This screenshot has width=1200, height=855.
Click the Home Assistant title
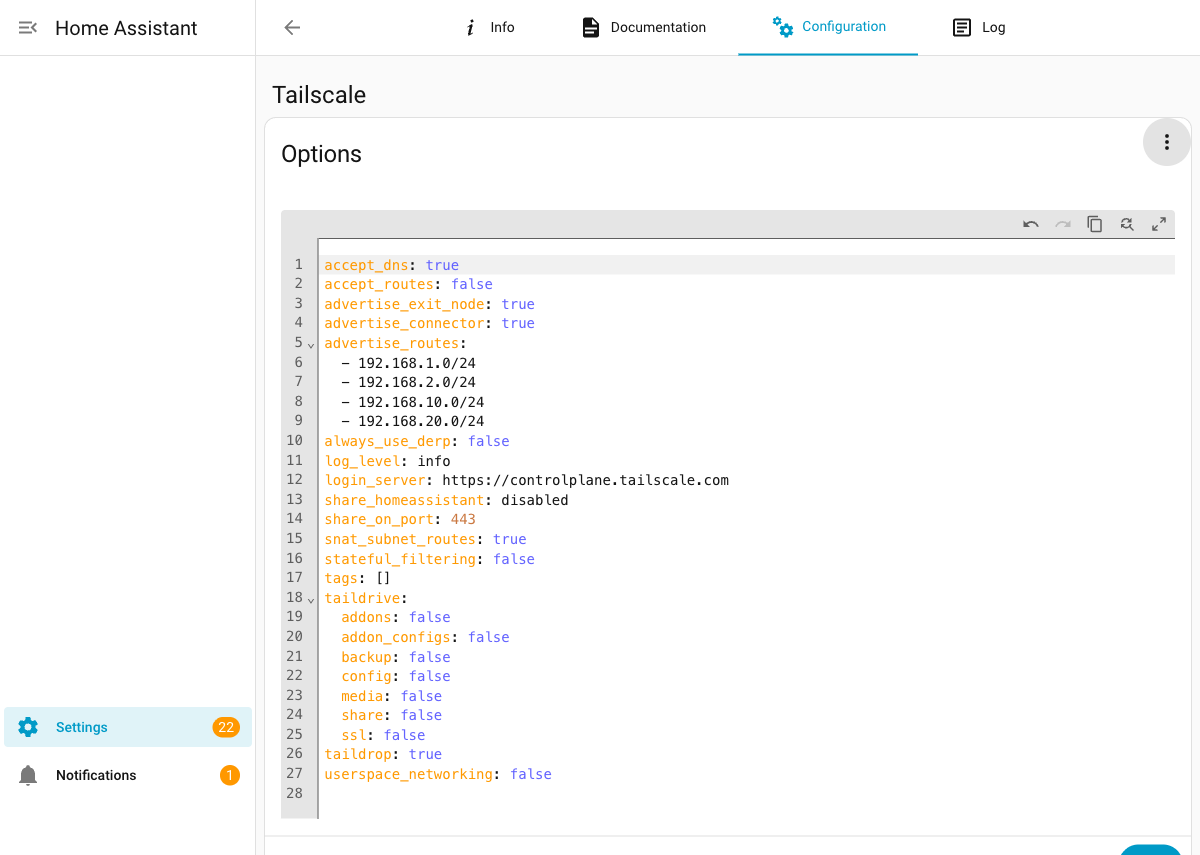point(126,28)
